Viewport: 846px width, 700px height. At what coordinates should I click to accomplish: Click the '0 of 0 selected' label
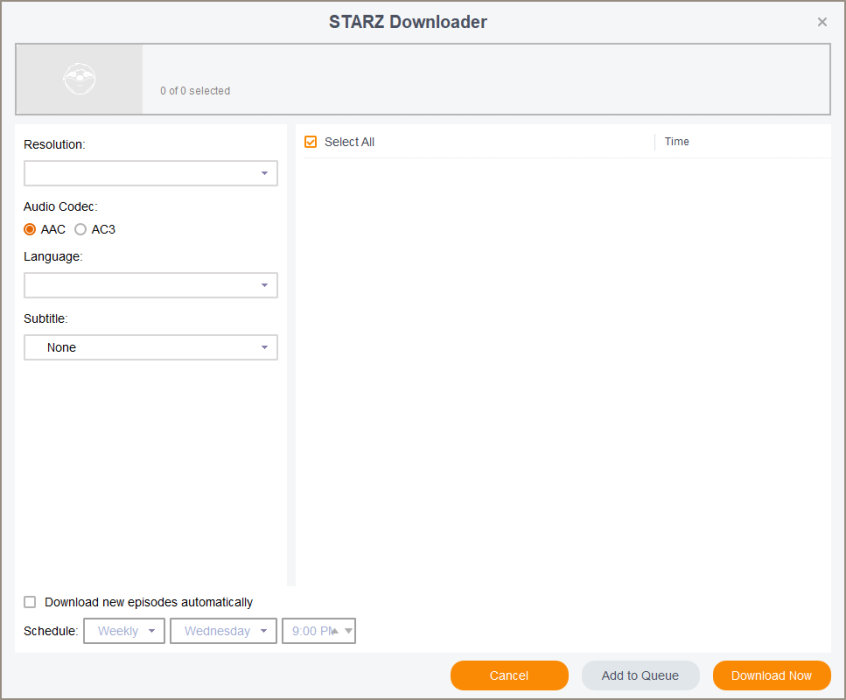(x=195, y=91)
